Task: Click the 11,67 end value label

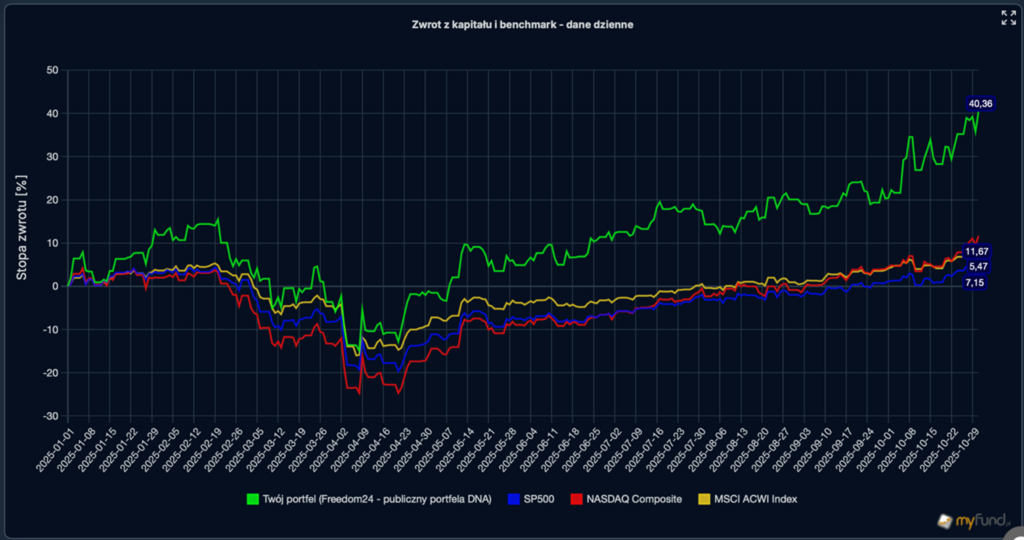Action: [977, 252]
